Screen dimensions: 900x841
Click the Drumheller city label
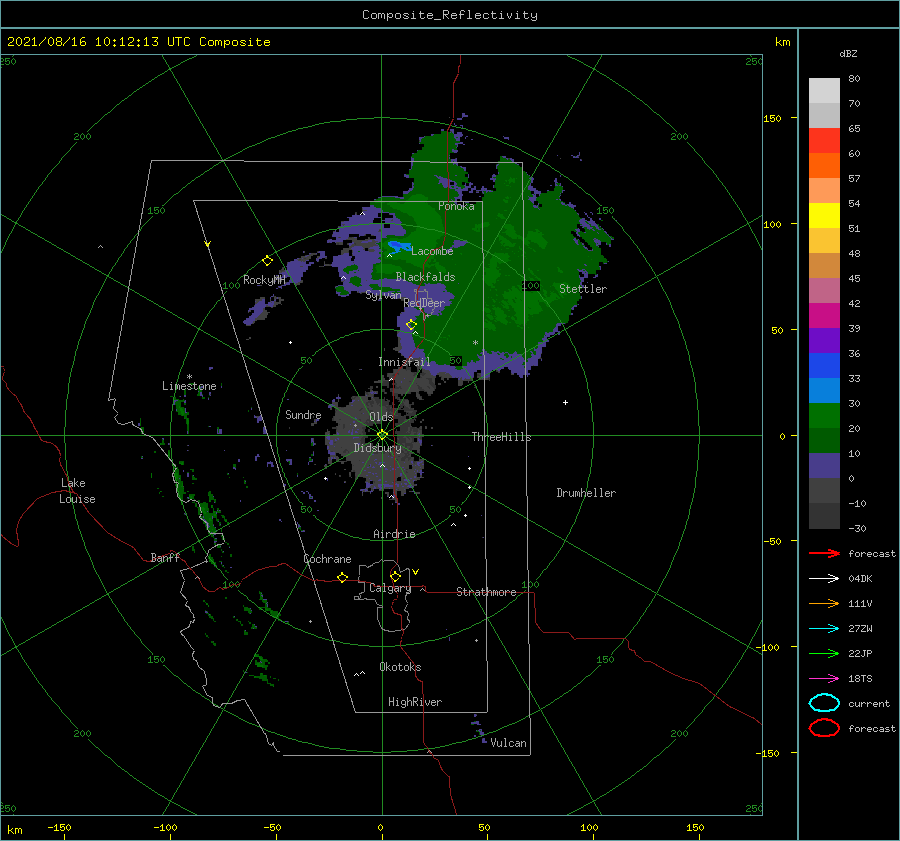click(586, 493)
